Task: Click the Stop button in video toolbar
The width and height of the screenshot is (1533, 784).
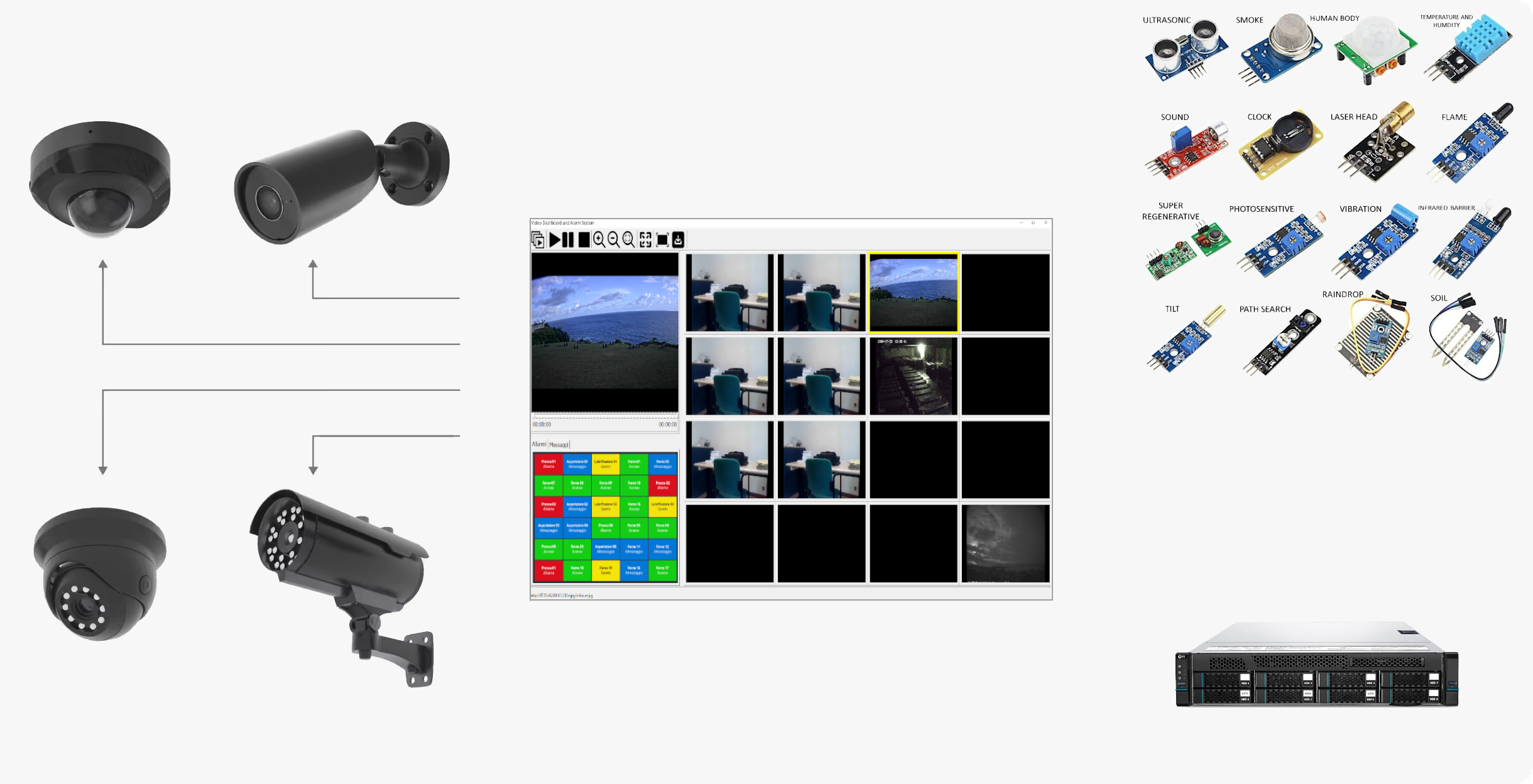Action: tap(583, 240)
